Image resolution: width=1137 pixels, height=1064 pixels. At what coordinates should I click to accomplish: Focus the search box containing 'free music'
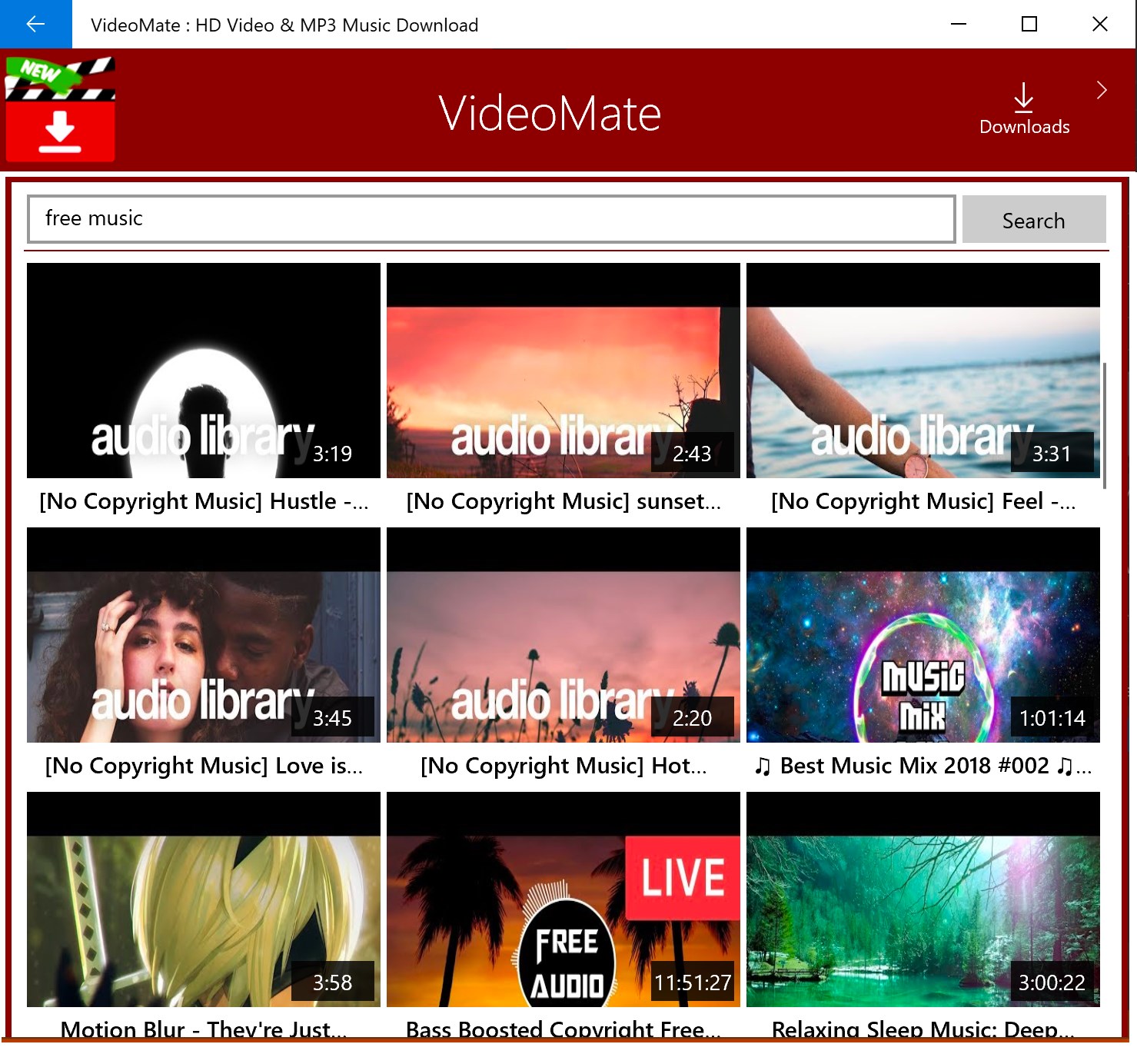click(491, 219)
